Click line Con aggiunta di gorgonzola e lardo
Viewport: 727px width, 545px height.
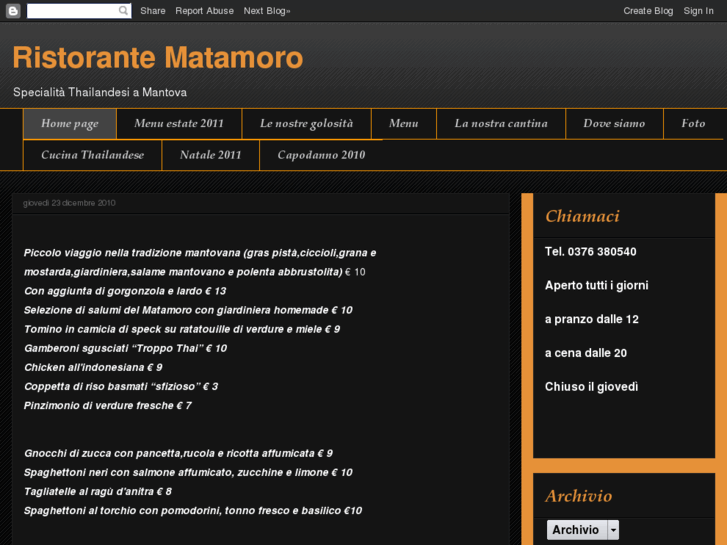tap(125, 291)
